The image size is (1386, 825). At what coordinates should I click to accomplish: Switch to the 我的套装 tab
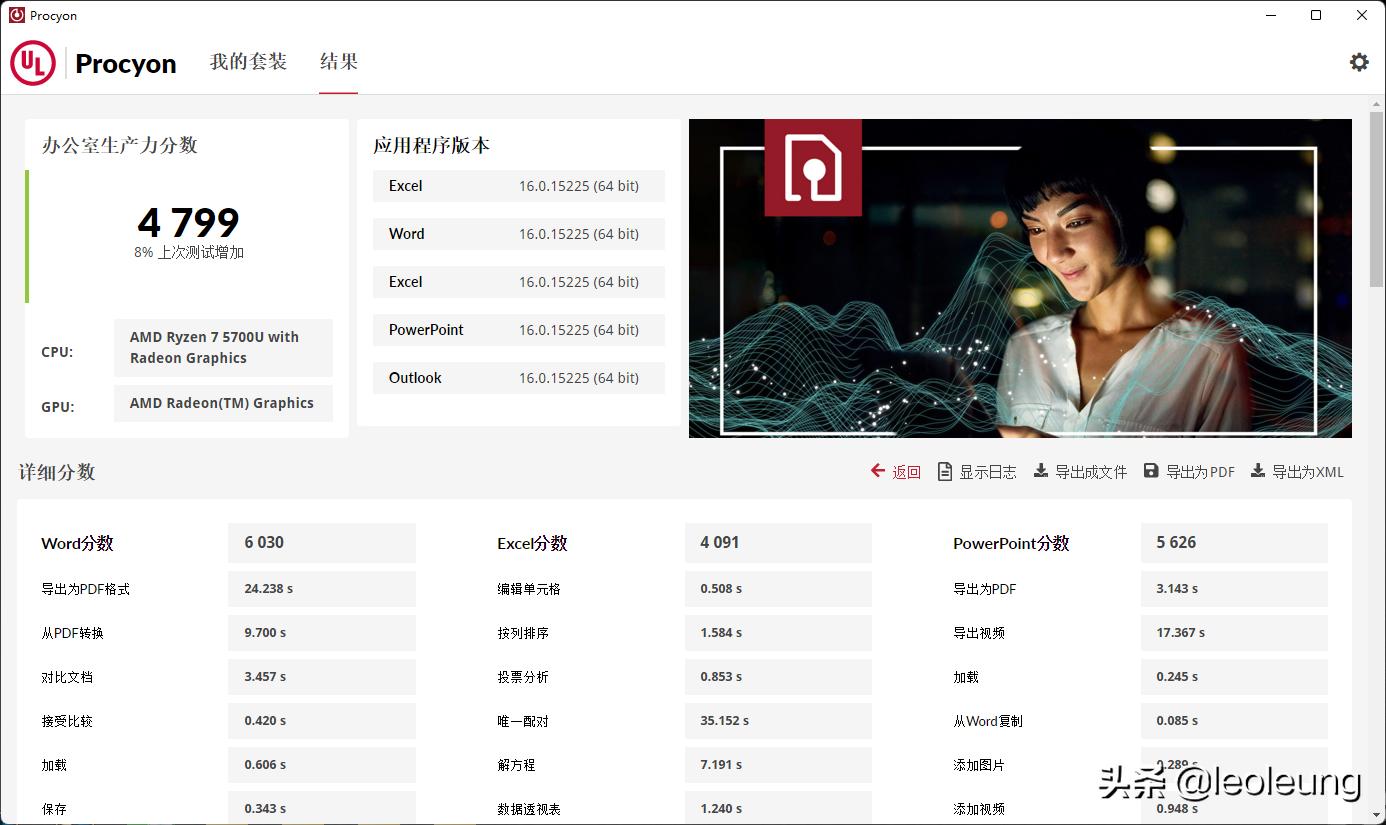[249, 61]
